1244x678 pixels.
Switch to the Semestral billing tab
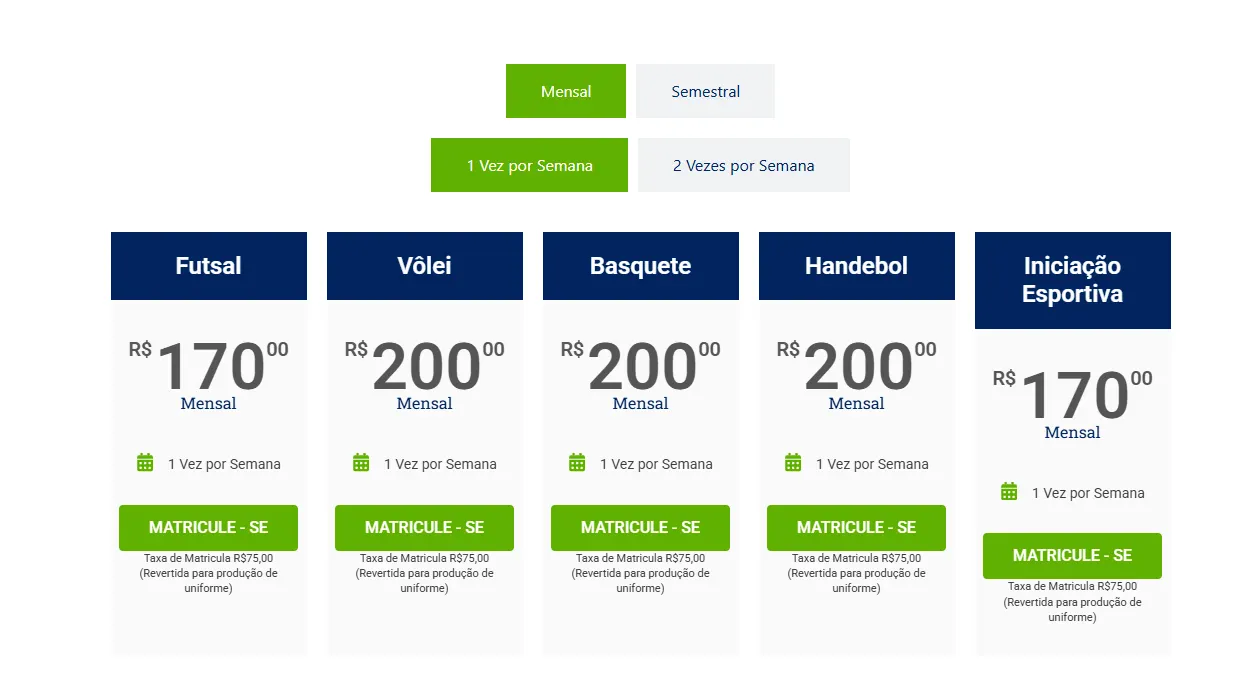pyautogui.click(x=705, y=91)
